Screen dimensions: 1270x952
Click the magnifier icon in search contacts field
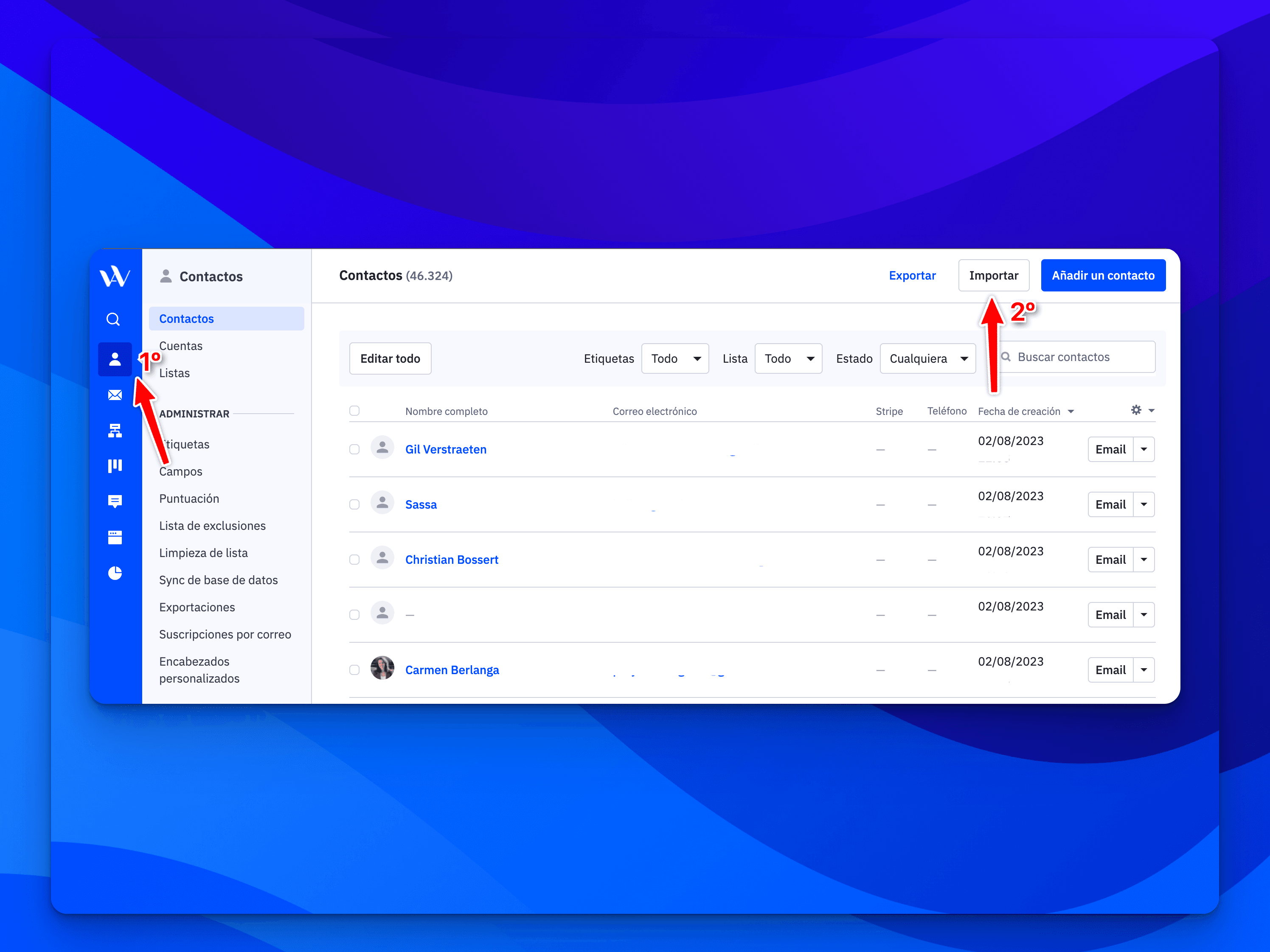tap(1006, 357)
